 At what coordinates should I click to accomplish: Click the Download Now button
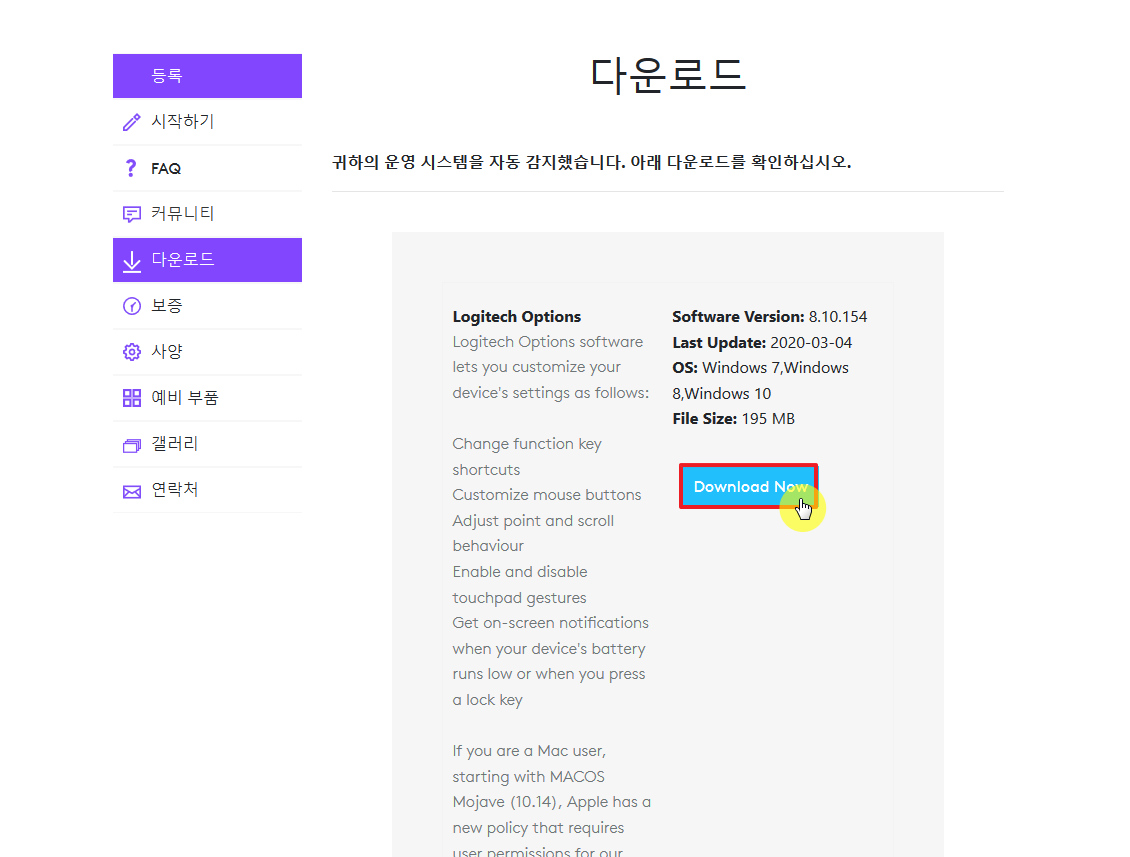tap(749, 487)
